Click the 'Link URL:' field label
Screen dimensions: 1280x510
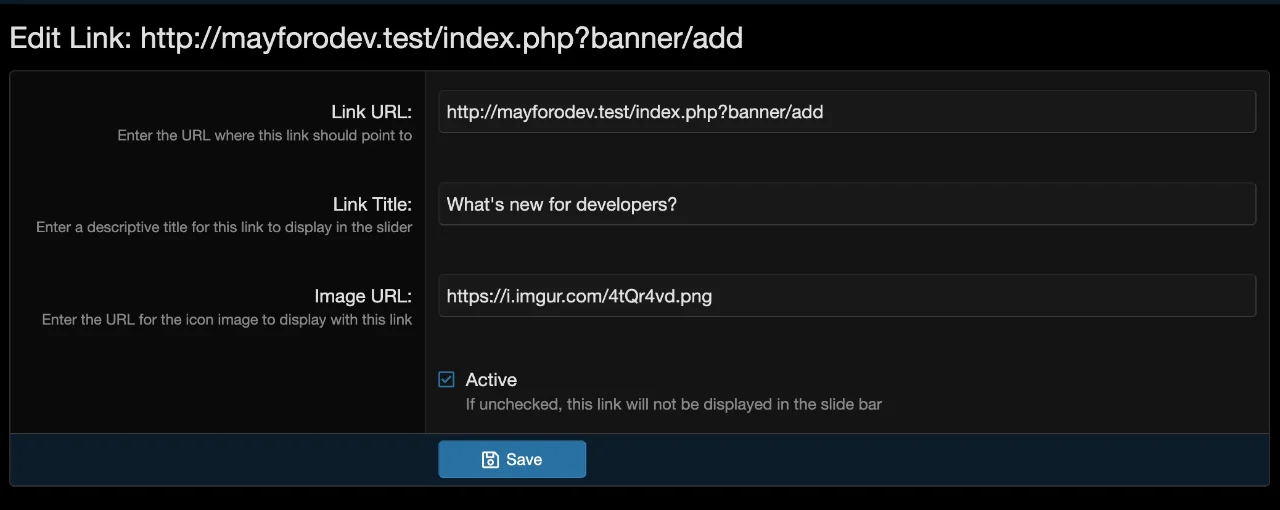coord(371,112)
